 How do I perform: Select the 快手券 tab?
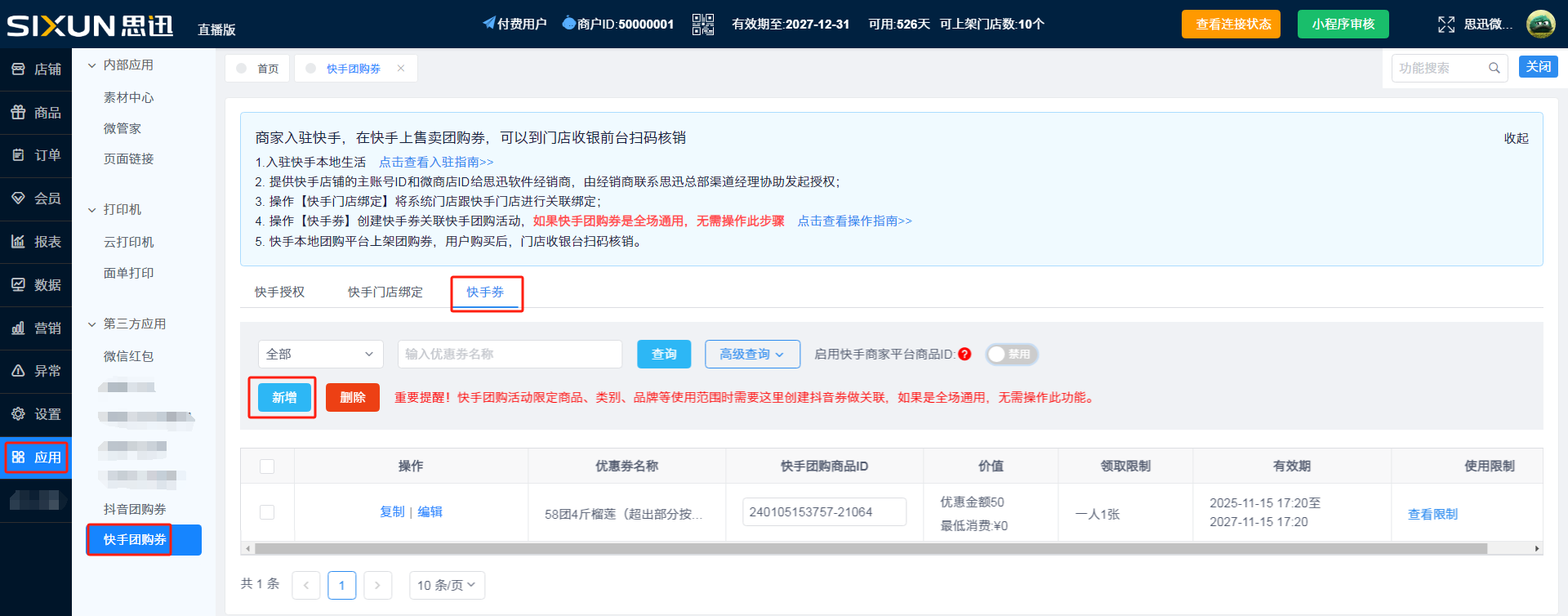click(x=485, y=292)
